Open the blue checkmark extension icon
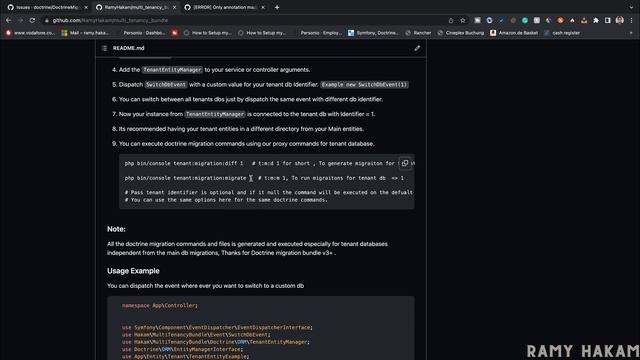This screenshot has width=640, height=360. click(501, 20)
